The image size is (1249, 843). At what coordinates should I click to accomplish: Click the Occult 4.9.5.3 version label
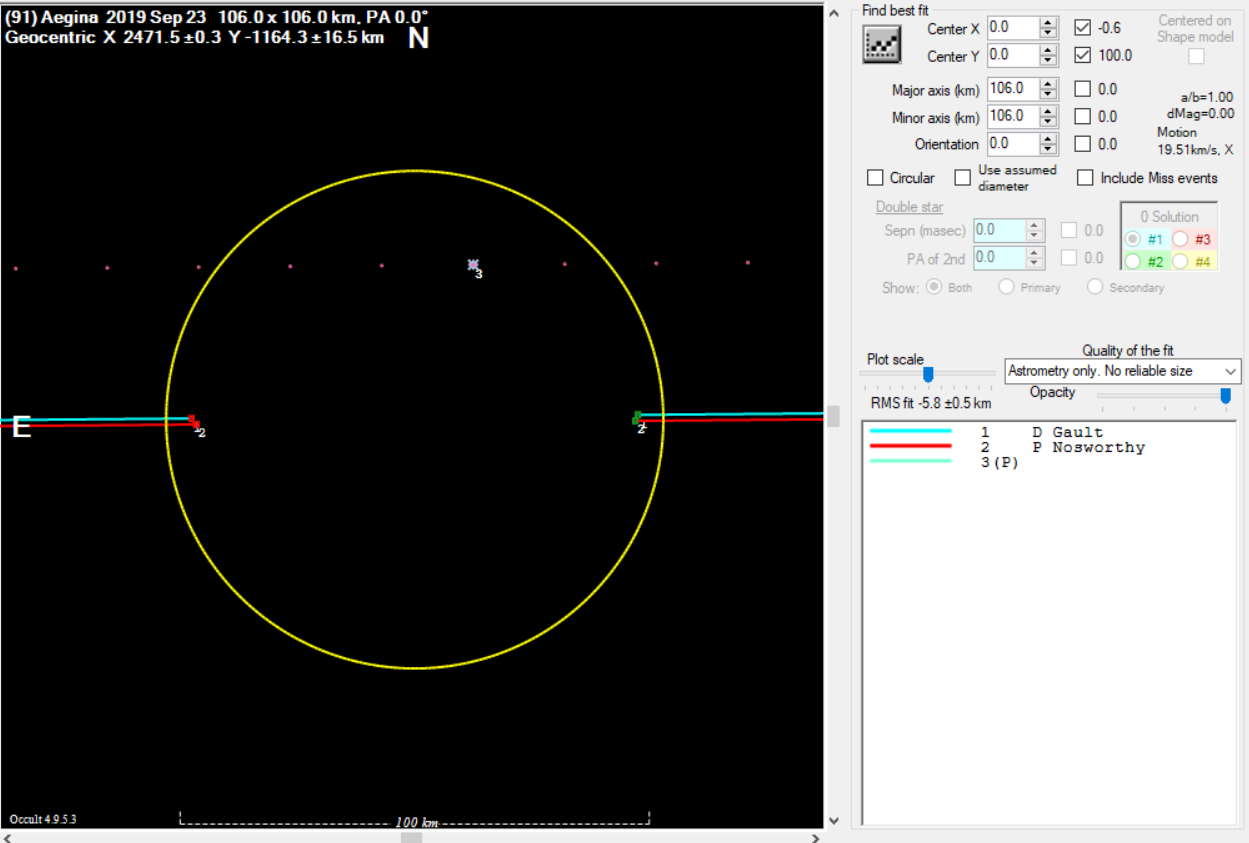pyautogui.click(x=43, y=820)
